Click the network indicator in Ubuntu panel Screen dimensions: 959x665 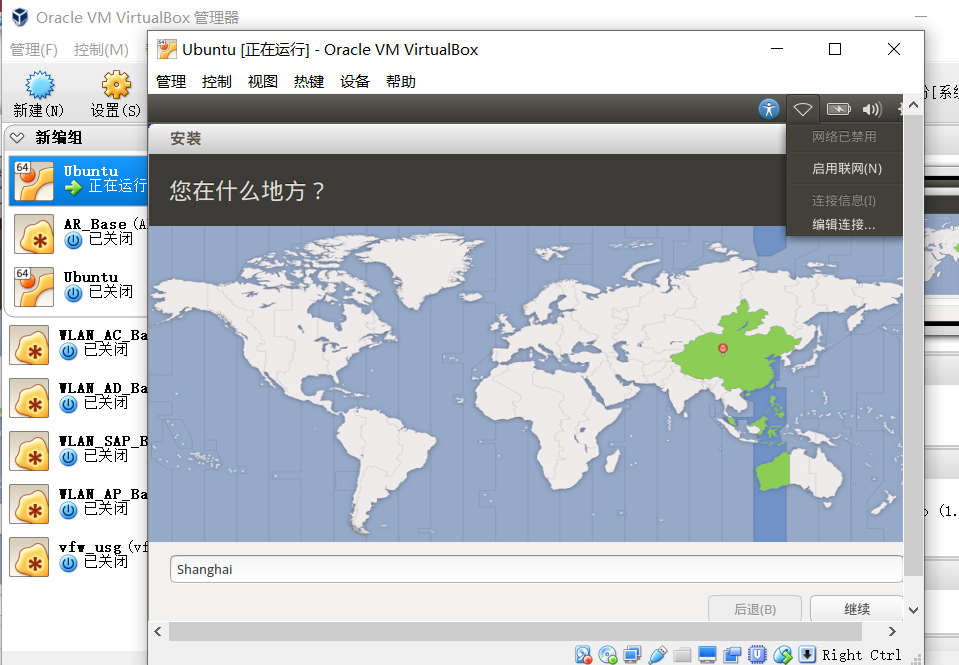click(x=802, y=109)
